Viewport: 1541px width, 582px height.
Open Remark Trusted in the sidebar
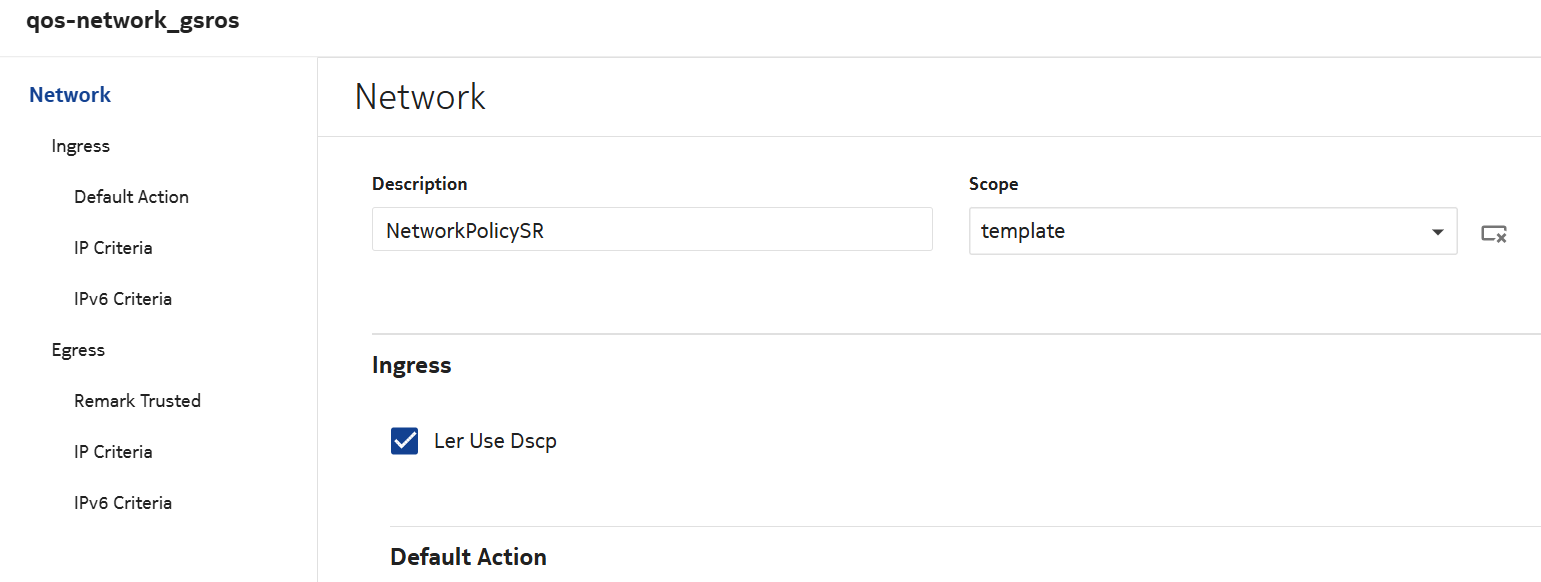[x=137, y=401]
